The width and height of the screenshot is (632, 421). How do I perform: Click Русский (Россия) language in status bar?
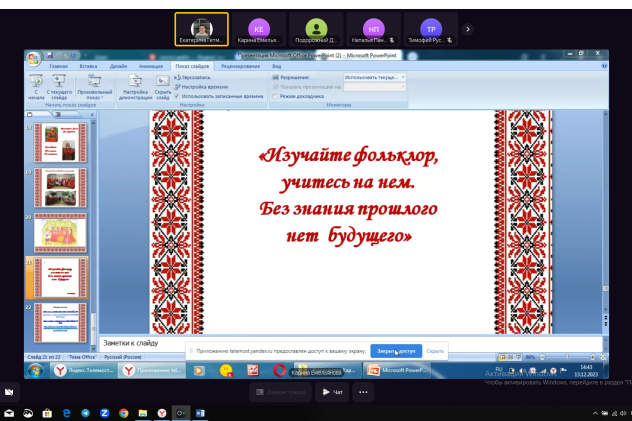(x=123, y=357)
